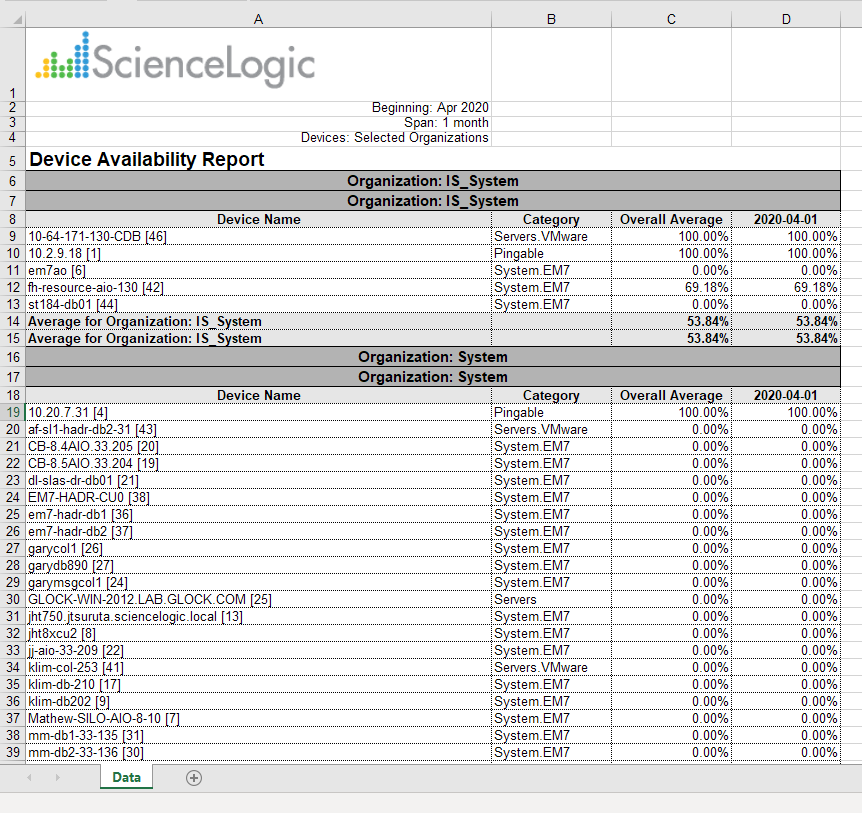
Task: Select column C header
Action: [671, 19]
